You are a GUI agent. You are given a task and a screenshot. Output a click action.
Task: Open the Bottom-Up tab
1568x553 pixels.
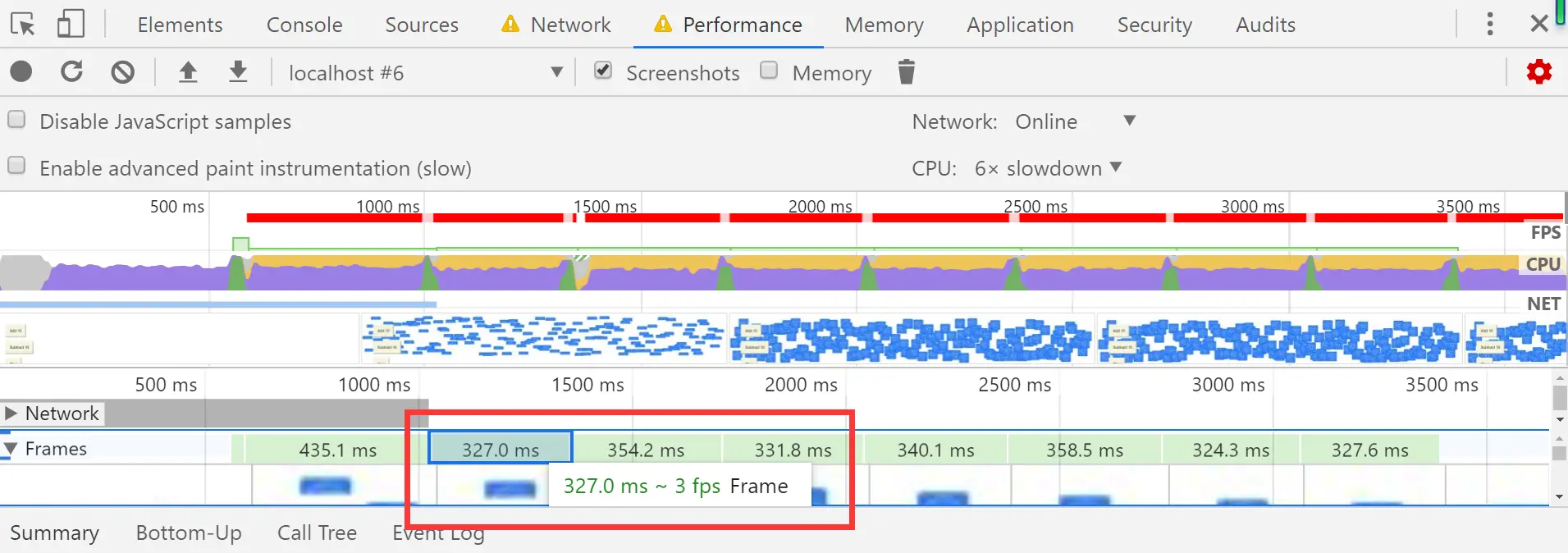coord(189,532)
